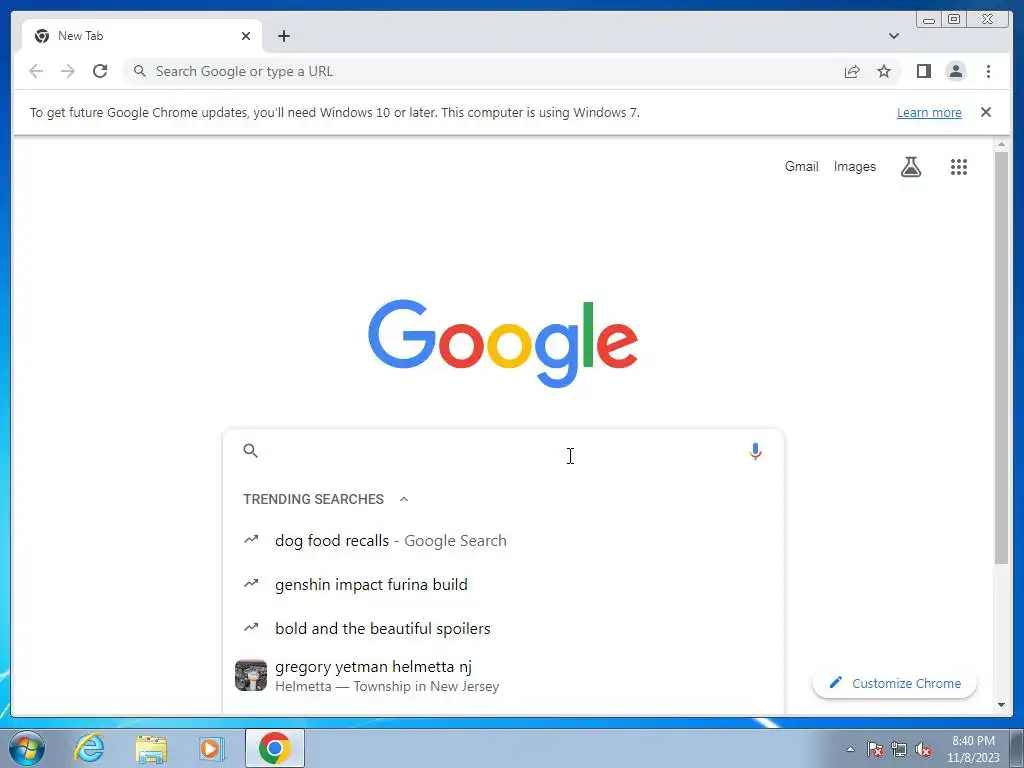Click the back navigation arrow
This screenshot has height=768, width=1024.
pyautogui.click(x=36, y=71)
